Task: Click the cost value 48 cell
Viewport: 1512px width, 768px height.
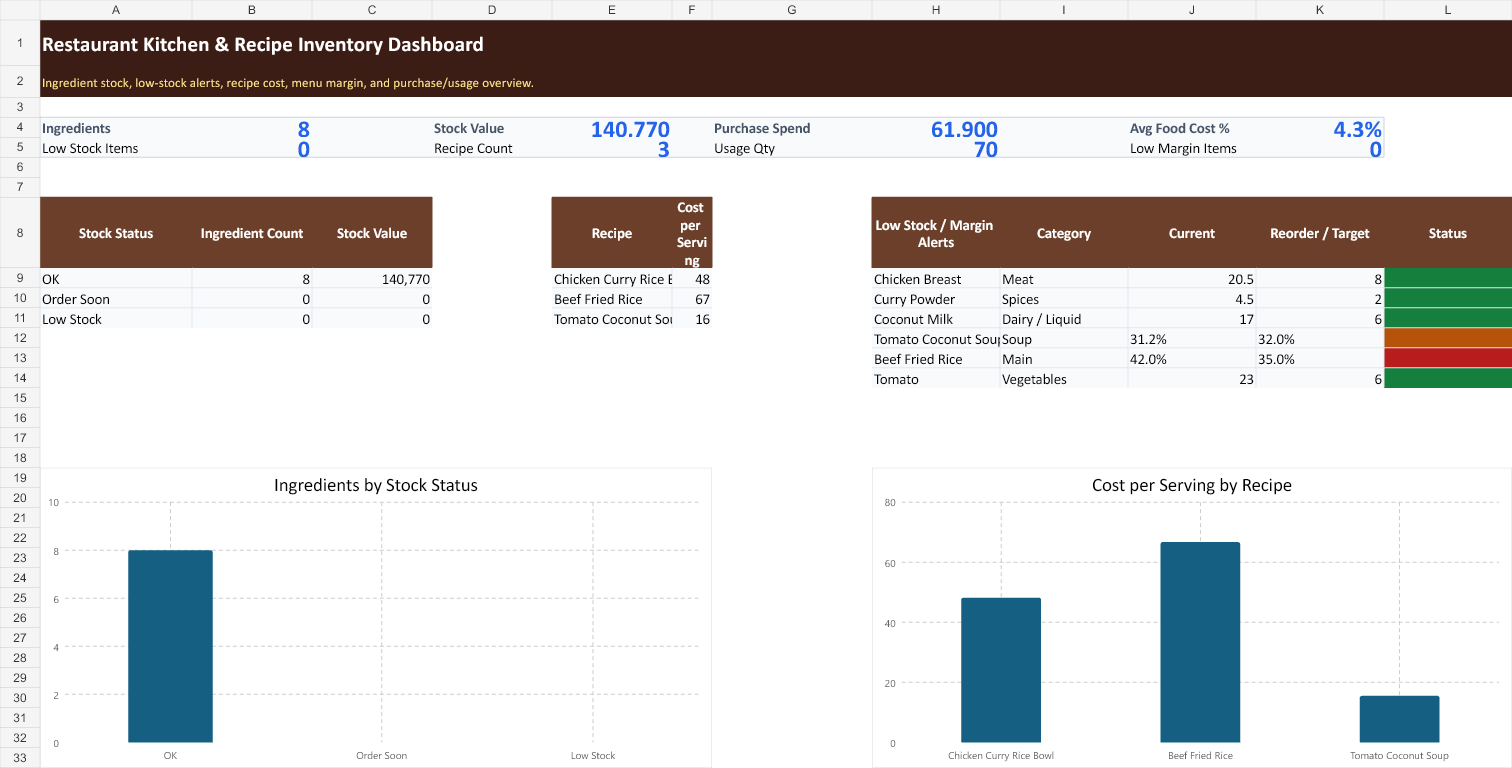Action: [692, 279]
